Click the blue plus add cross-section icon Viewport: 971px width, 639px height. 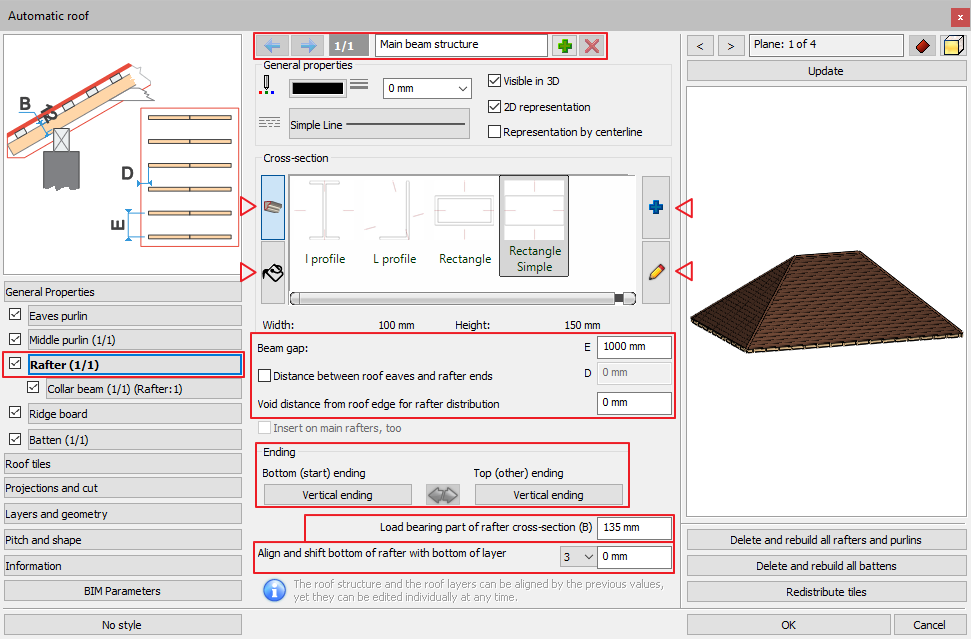(x=657, y=207)
